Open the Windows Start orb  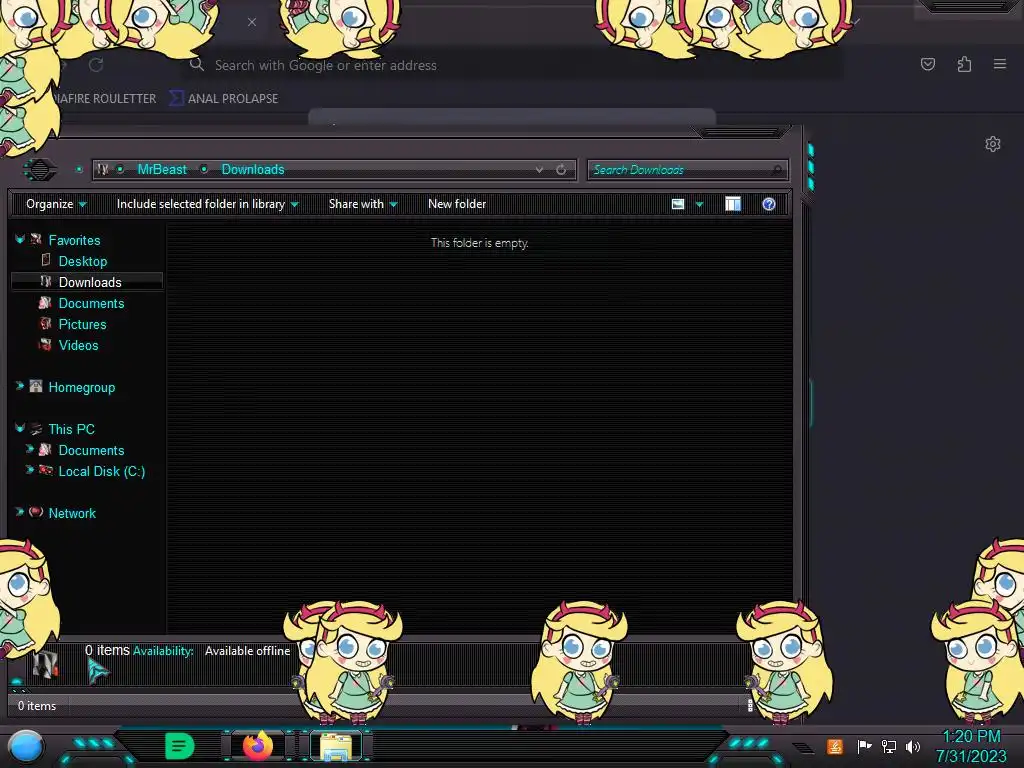click(x=25, y=748)
